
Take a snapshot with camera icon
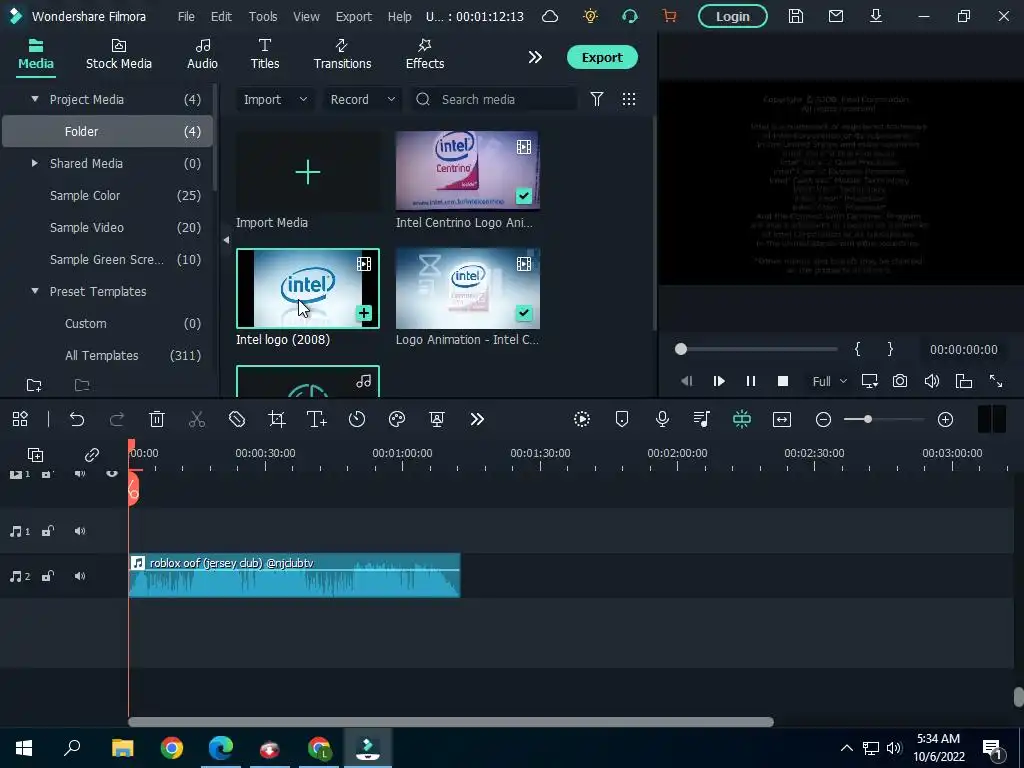[x=900, y=381]
